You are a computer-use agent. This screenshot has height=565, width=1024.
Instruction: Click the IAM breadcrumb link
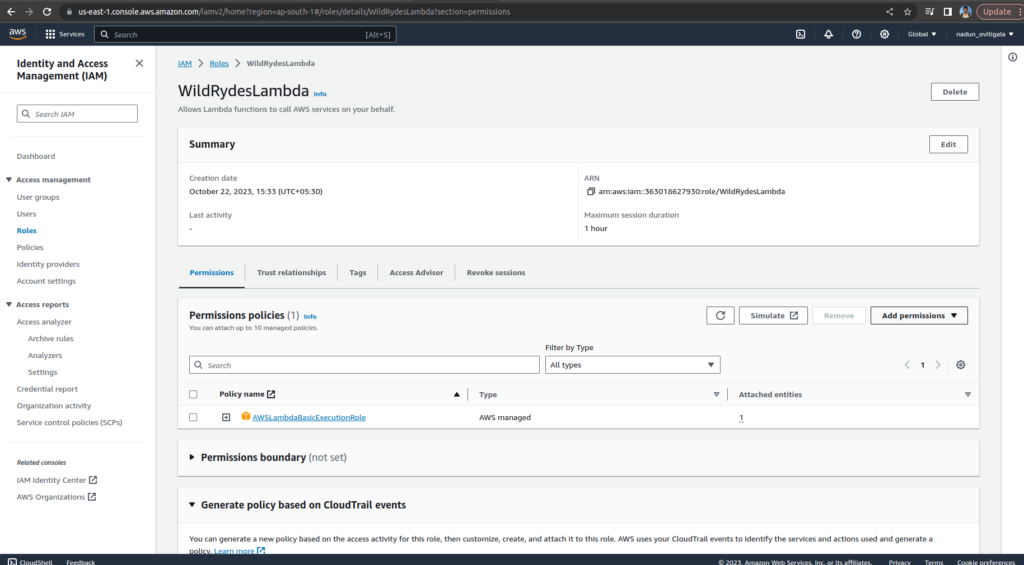pos(185,63)
